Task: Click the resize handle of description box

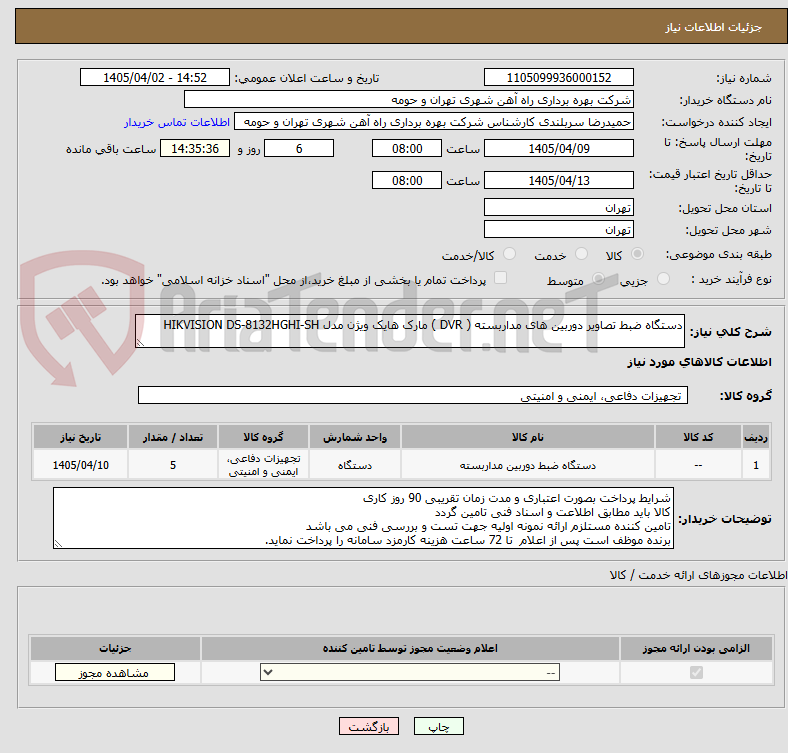Action: tap(140, 342)
